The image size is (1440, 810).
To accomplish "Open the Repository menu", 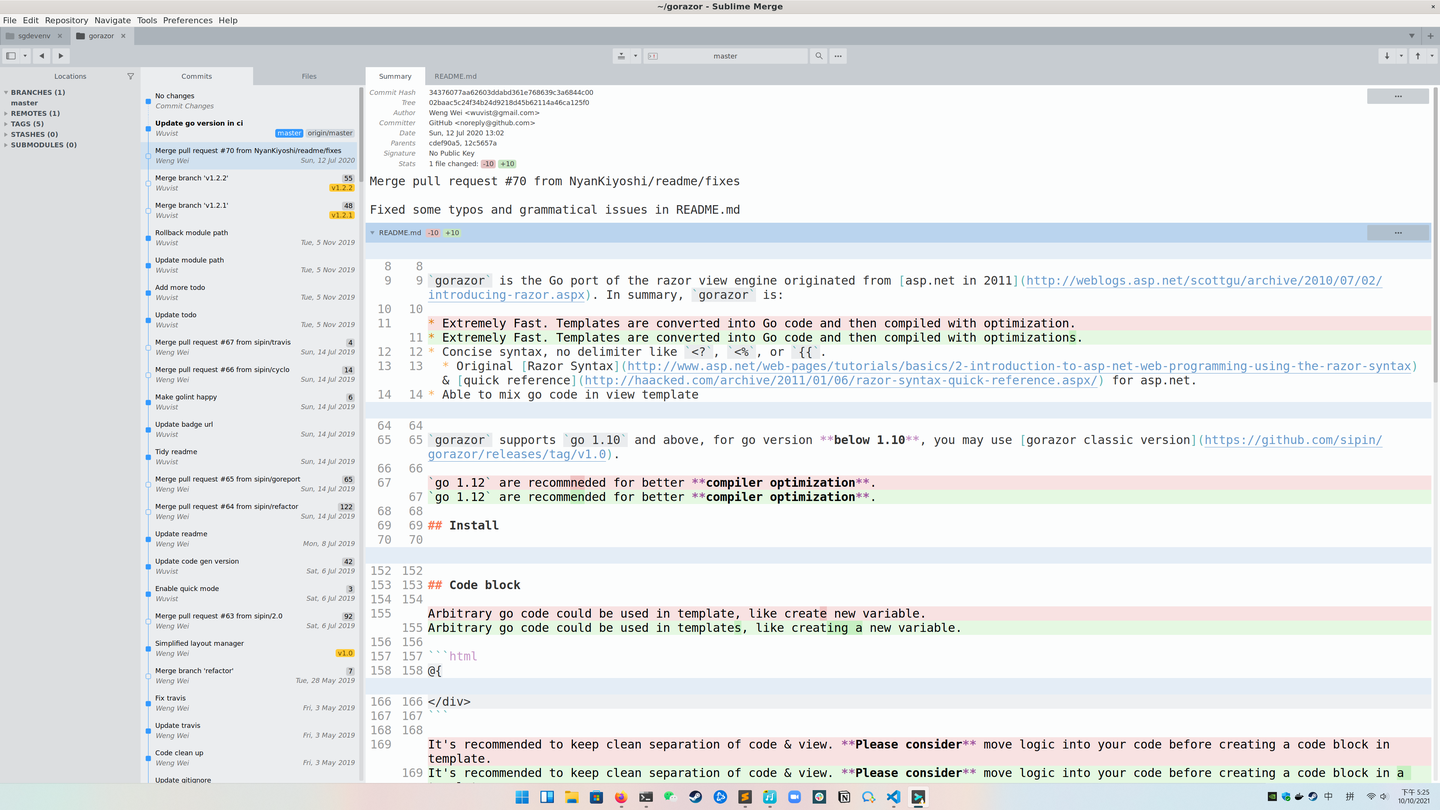I will [x=66, y=19].
